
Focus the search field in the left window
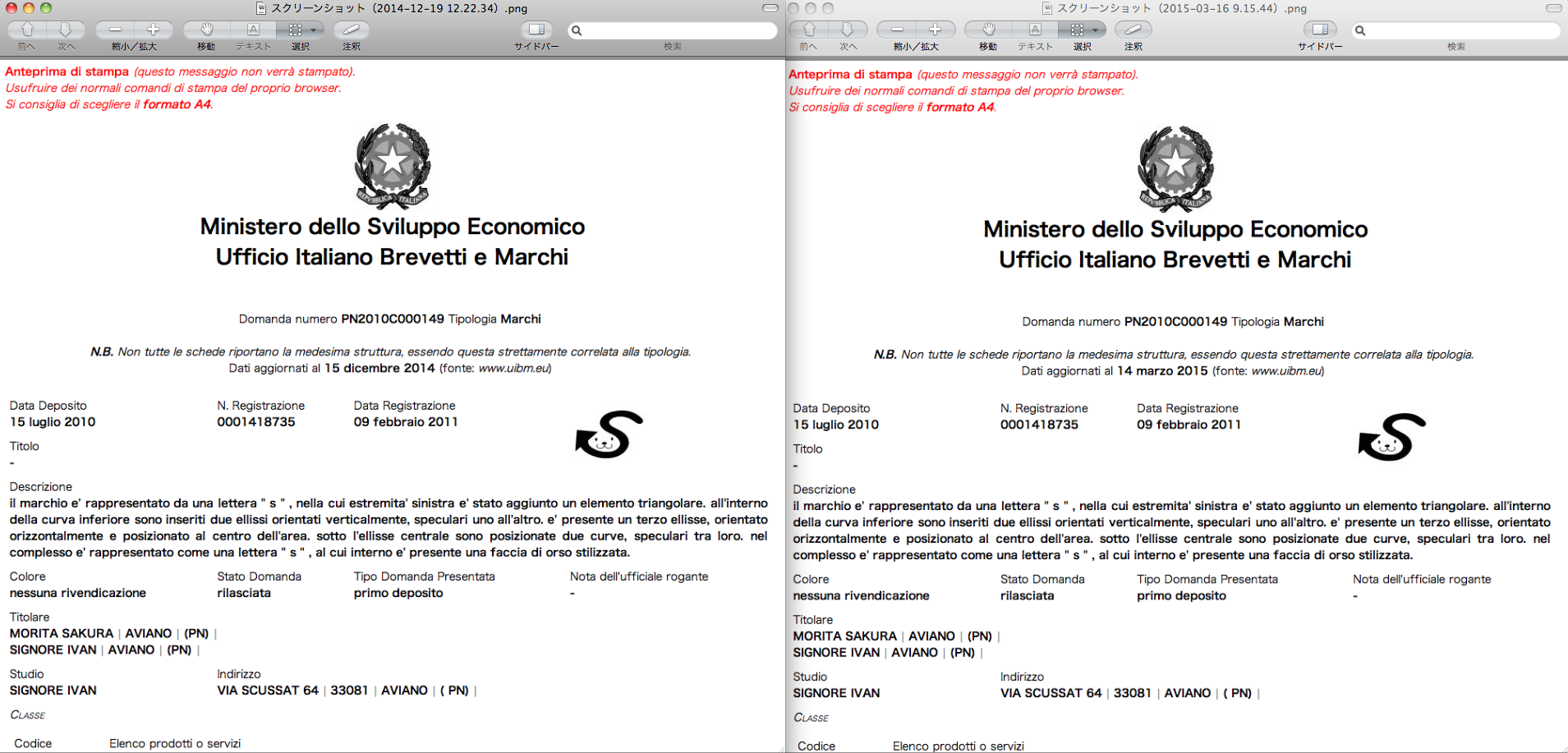click(674, 30)
